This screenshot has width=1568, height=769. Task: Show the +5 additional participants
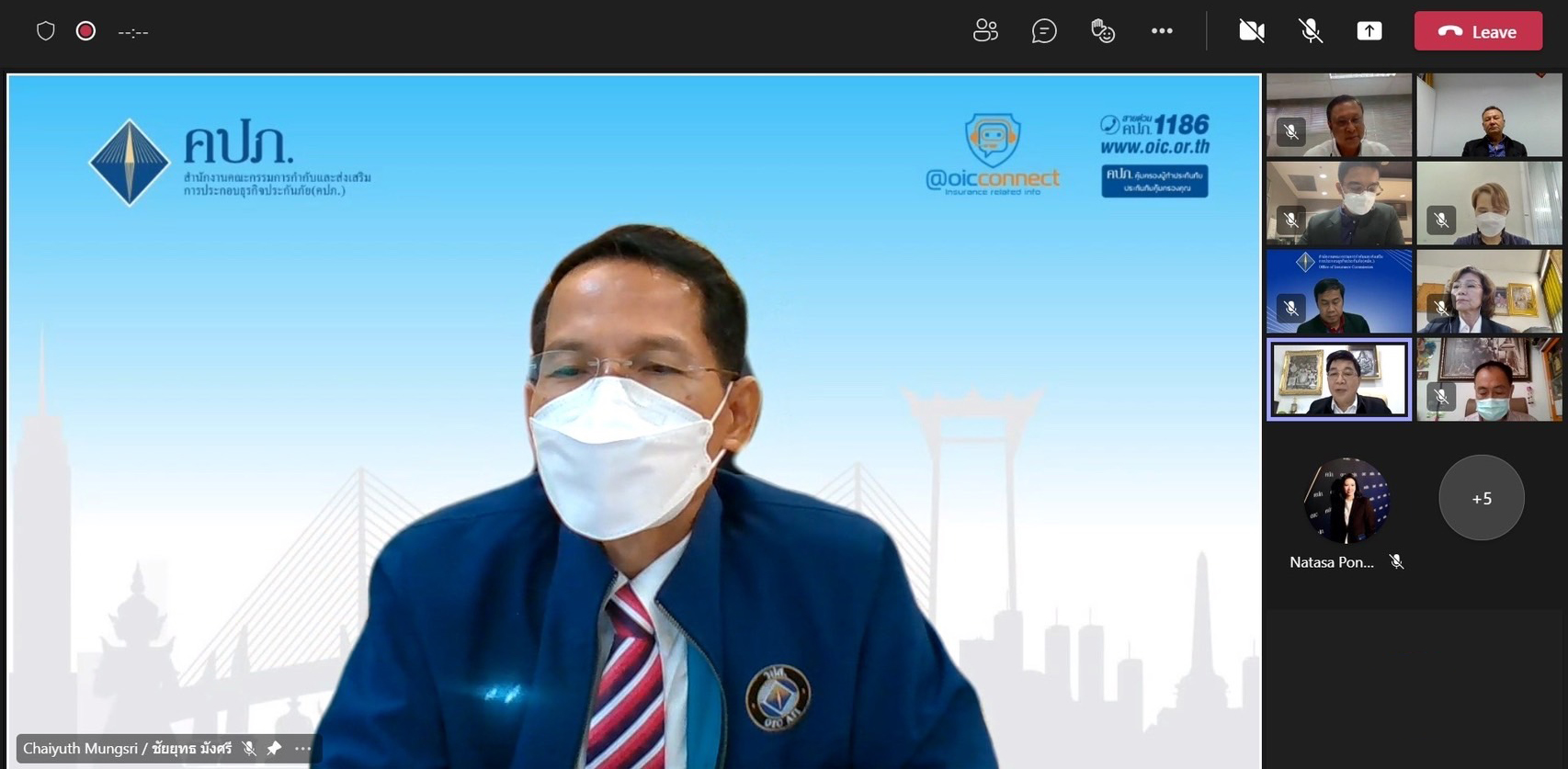point(1481,498)
